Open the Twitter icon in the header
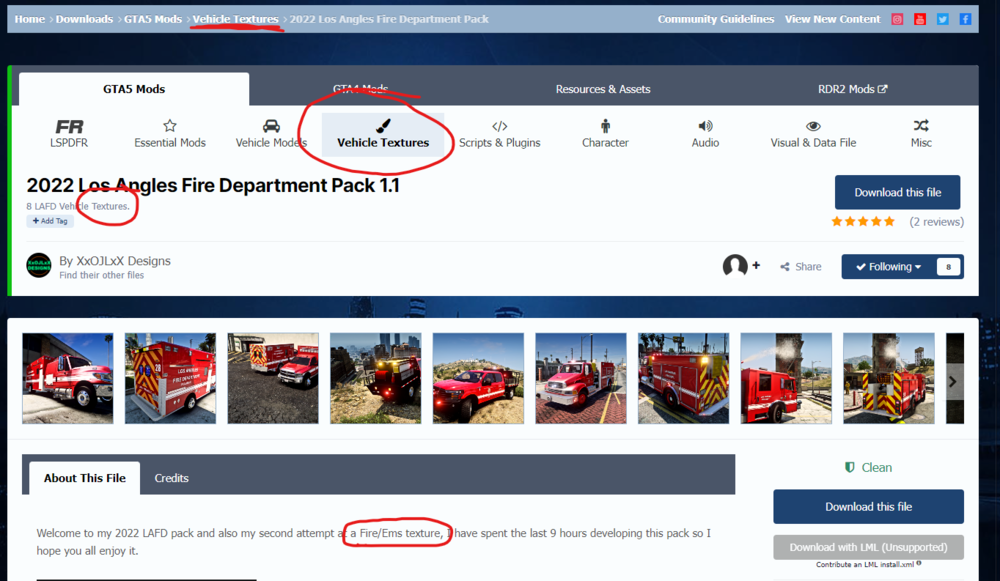Screen dimensions: 1000x581 tap(941, 18)
